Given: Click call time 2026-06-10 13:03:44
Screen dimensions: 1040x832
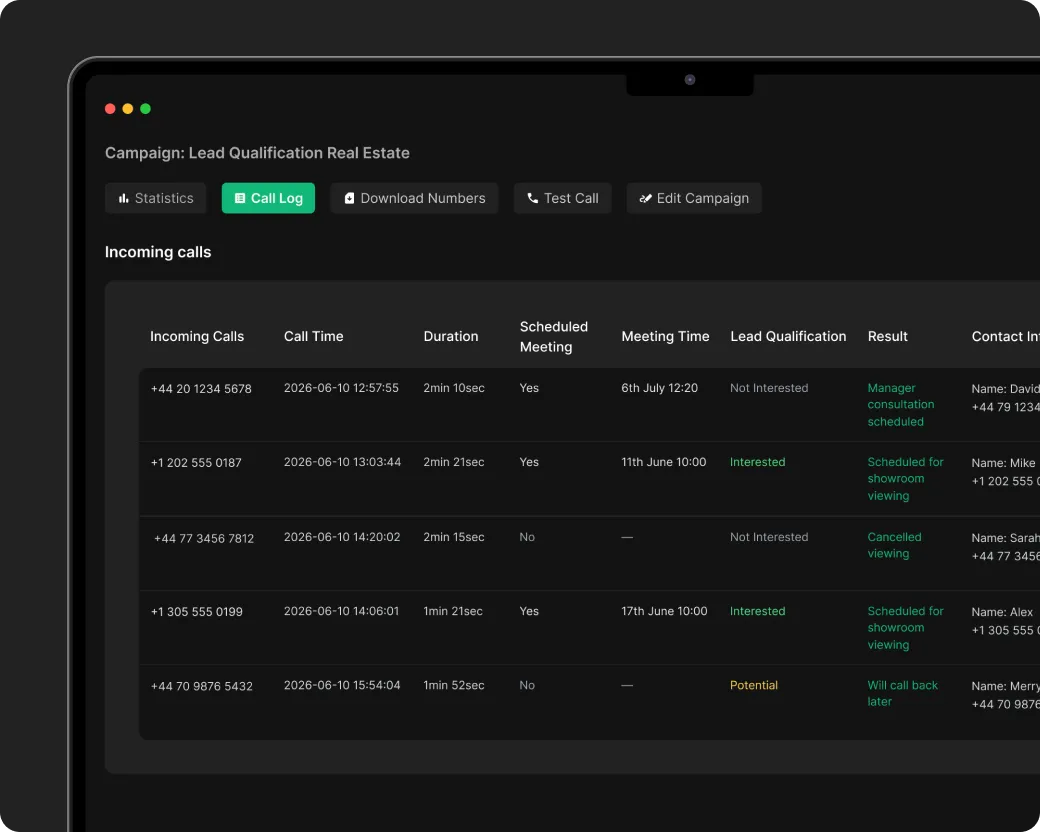Looking at the screenshot, I should click(x=342, y=462).
